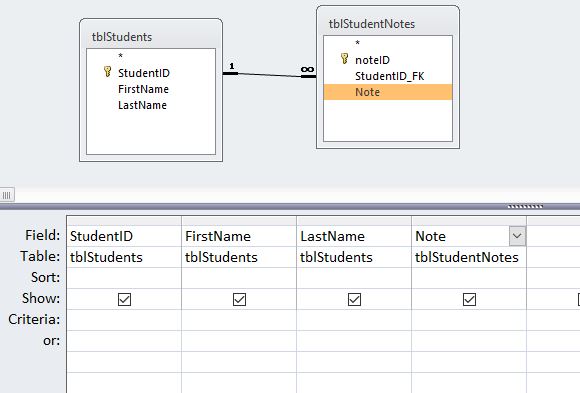Click the tblStudents table title bar
580x393 pixels.
click(151, 37)
